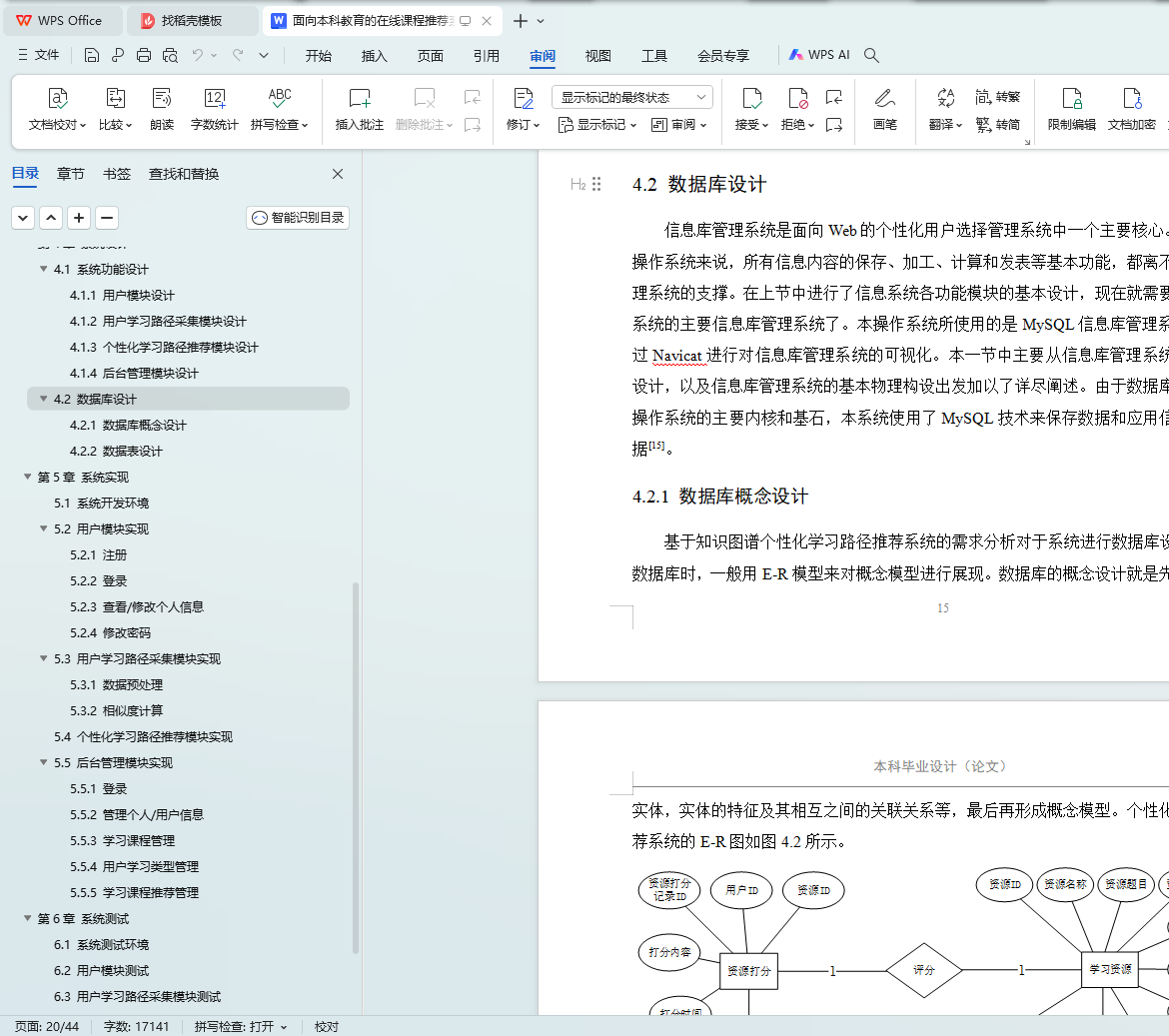Close the navigation pane
This screenshot has height=1036, width=1169.
click(338, 174)
